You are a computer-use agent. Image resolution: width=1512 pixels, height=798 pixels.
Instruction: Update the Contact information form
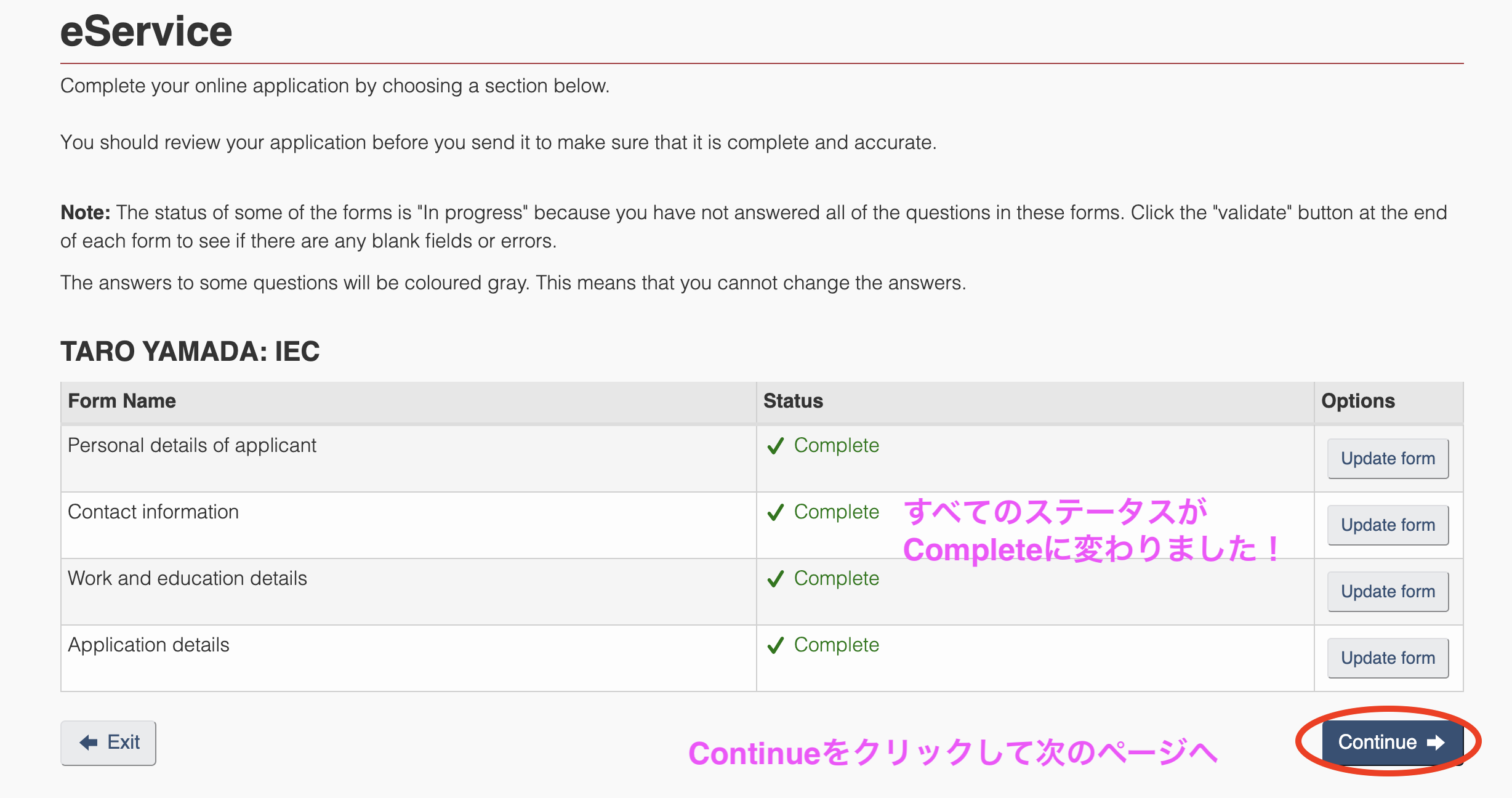click(1388, 525)
